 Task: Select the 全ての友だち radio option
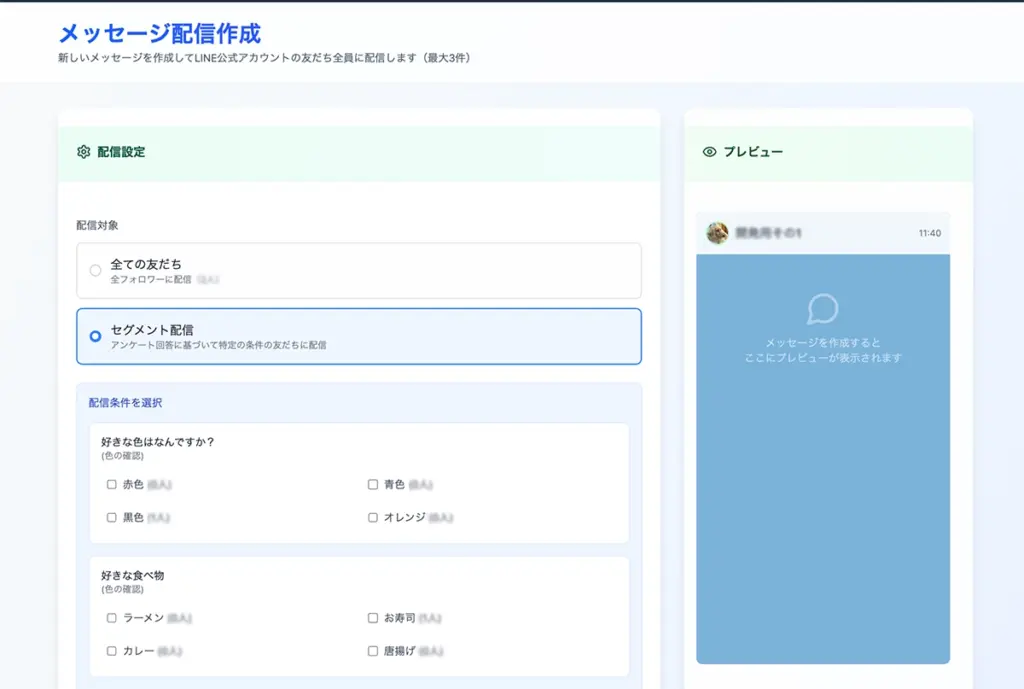coord(96,270)
